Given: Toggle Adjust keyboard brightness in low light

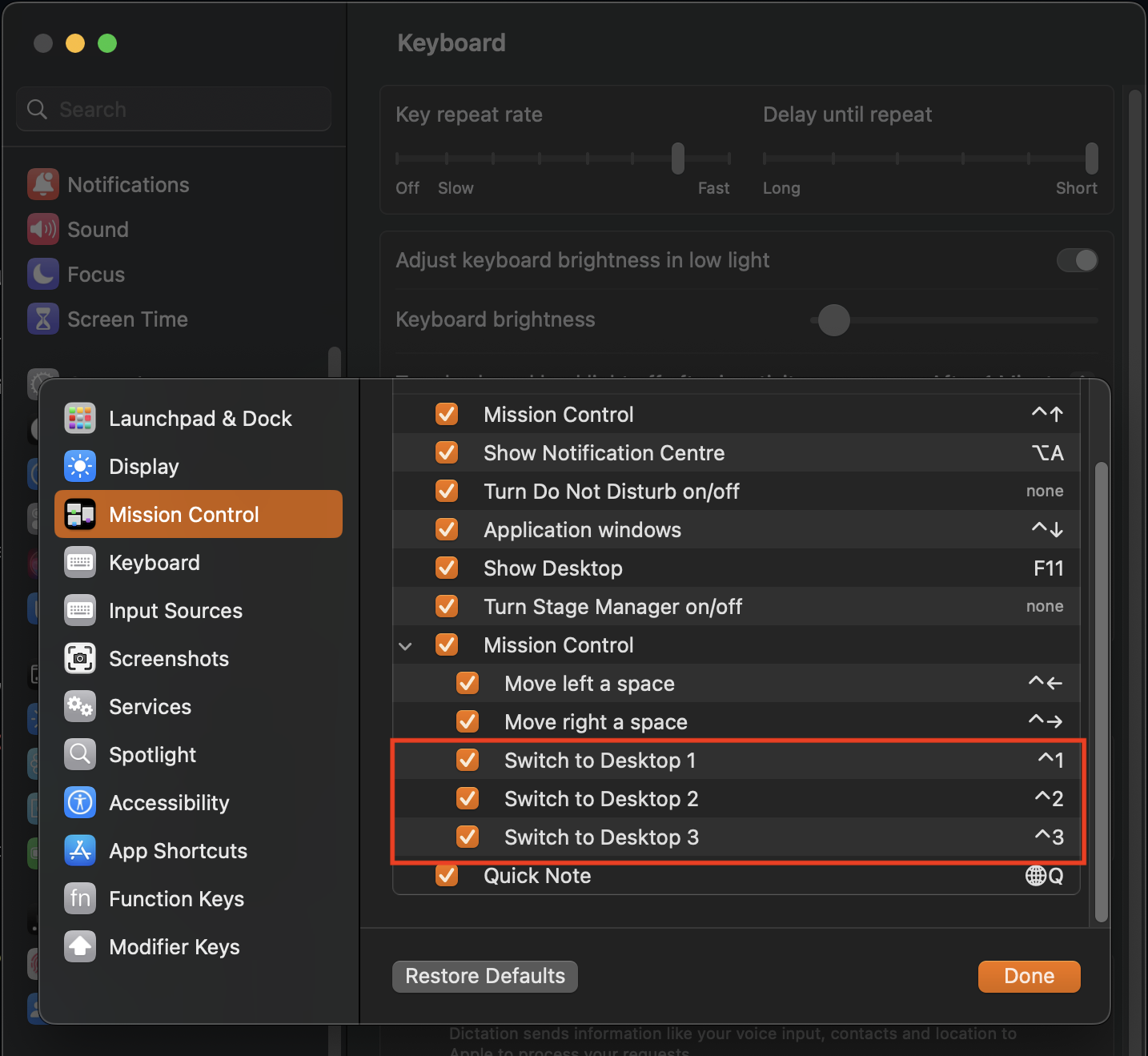Looking at the screenshot, I should 1077,260.
